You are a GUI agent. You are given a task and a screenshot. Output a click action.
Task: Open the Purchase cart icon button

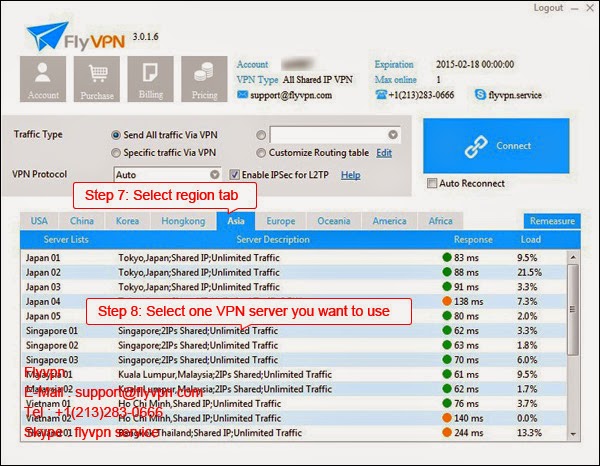97,79
